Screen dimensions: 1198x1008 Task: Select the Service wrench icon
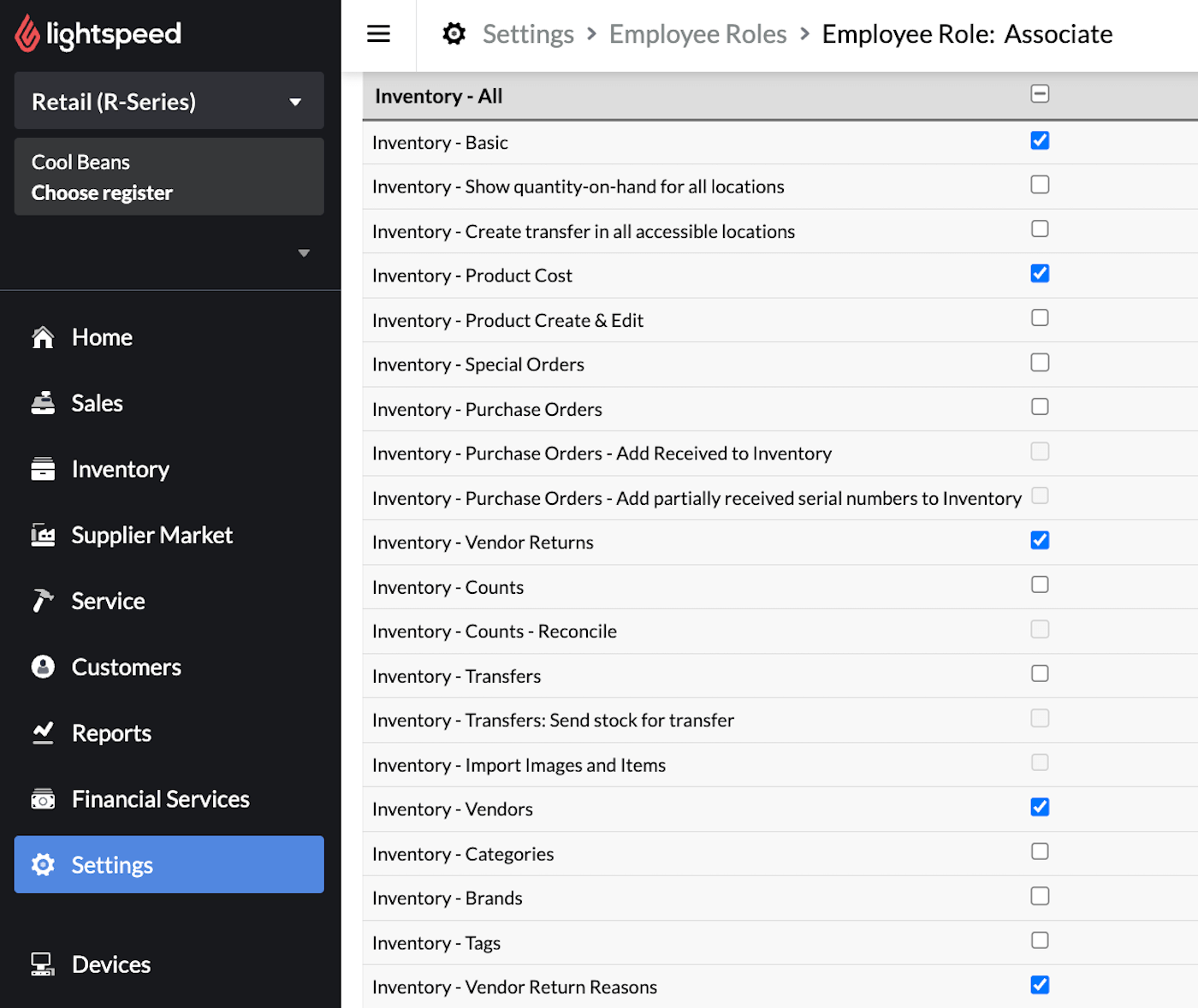(43, 601)
